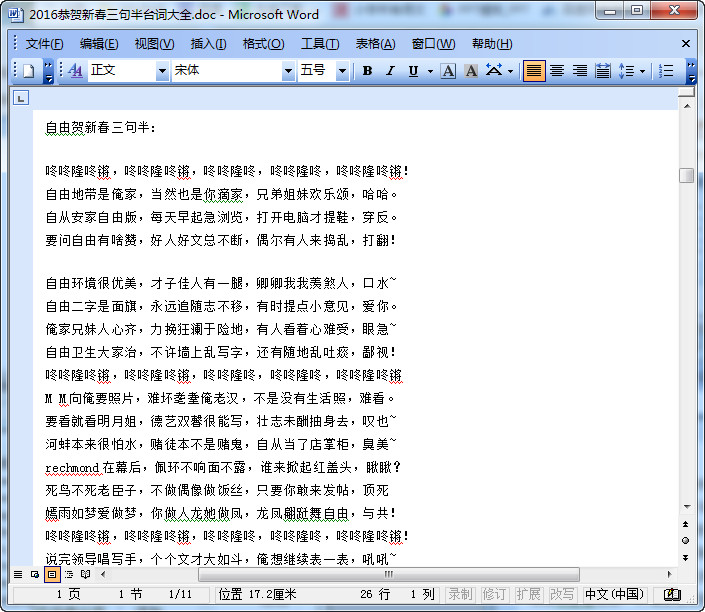Go to the previous page button
The width and height of the screenshot is (705, 612).
[x=686, y=524]
